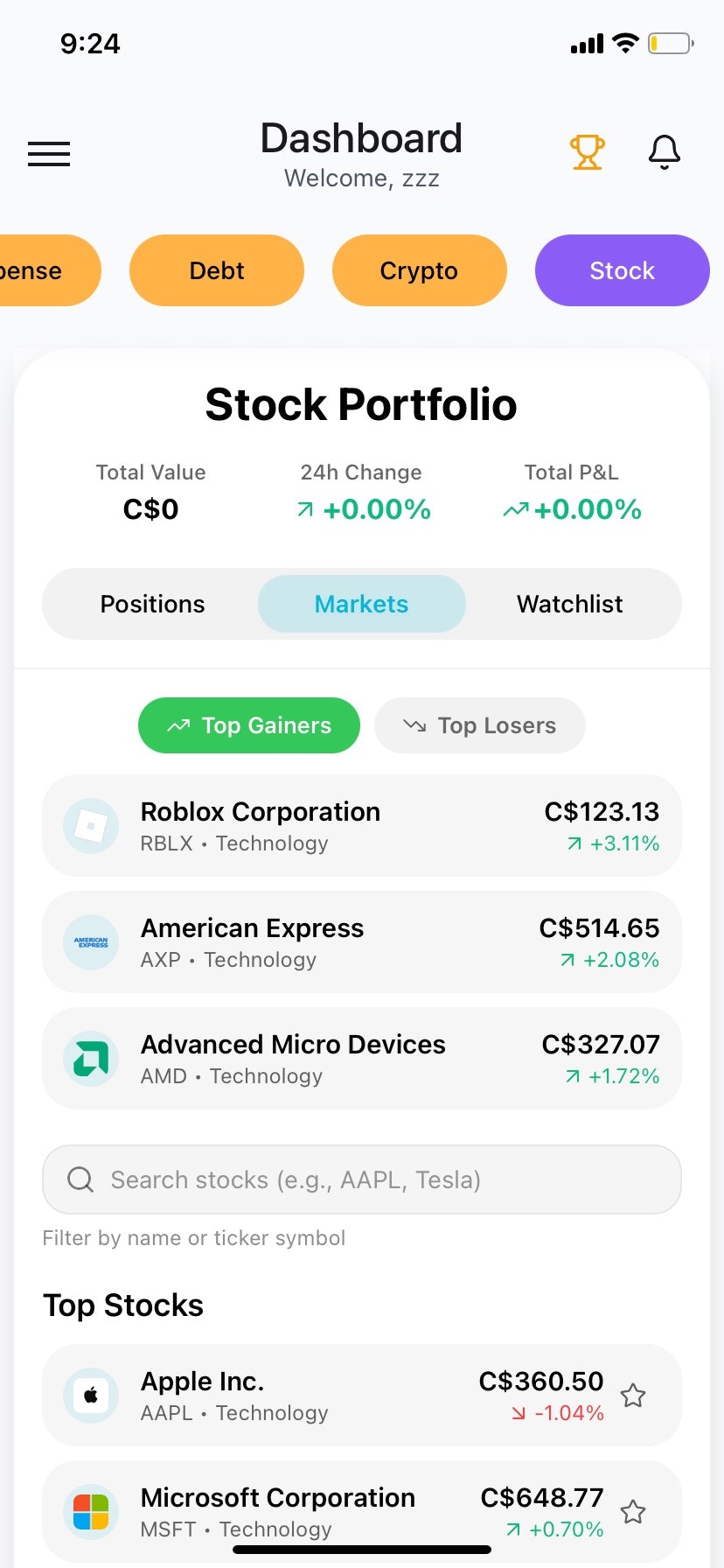724x1568 pixels.
Task: Select the Top Gainers filter
Action: coord(249,725)
